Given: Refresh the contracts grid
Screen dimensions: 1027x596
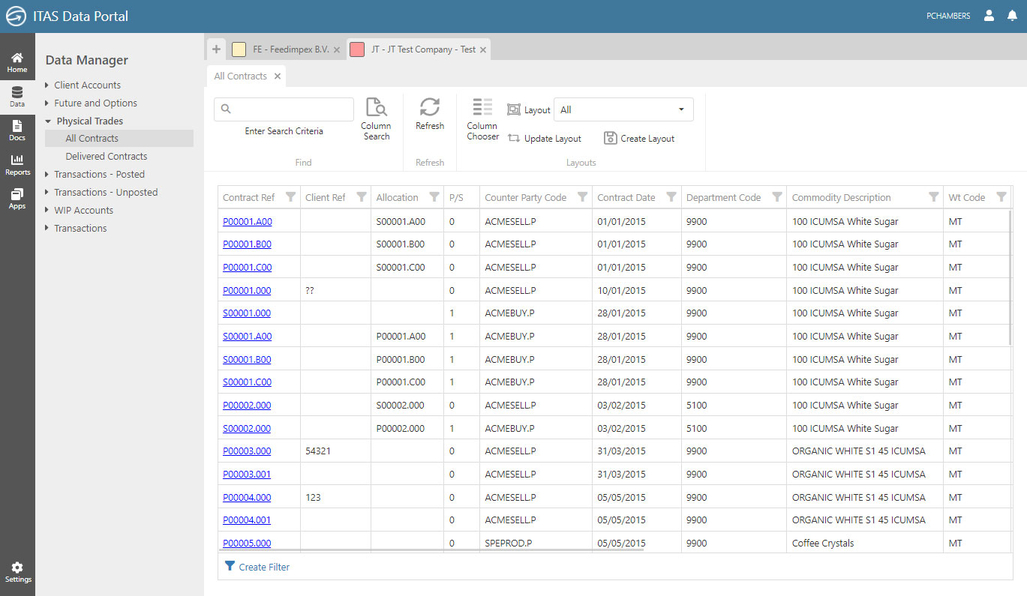Looking at the screenshot, I should coord(430,114).
